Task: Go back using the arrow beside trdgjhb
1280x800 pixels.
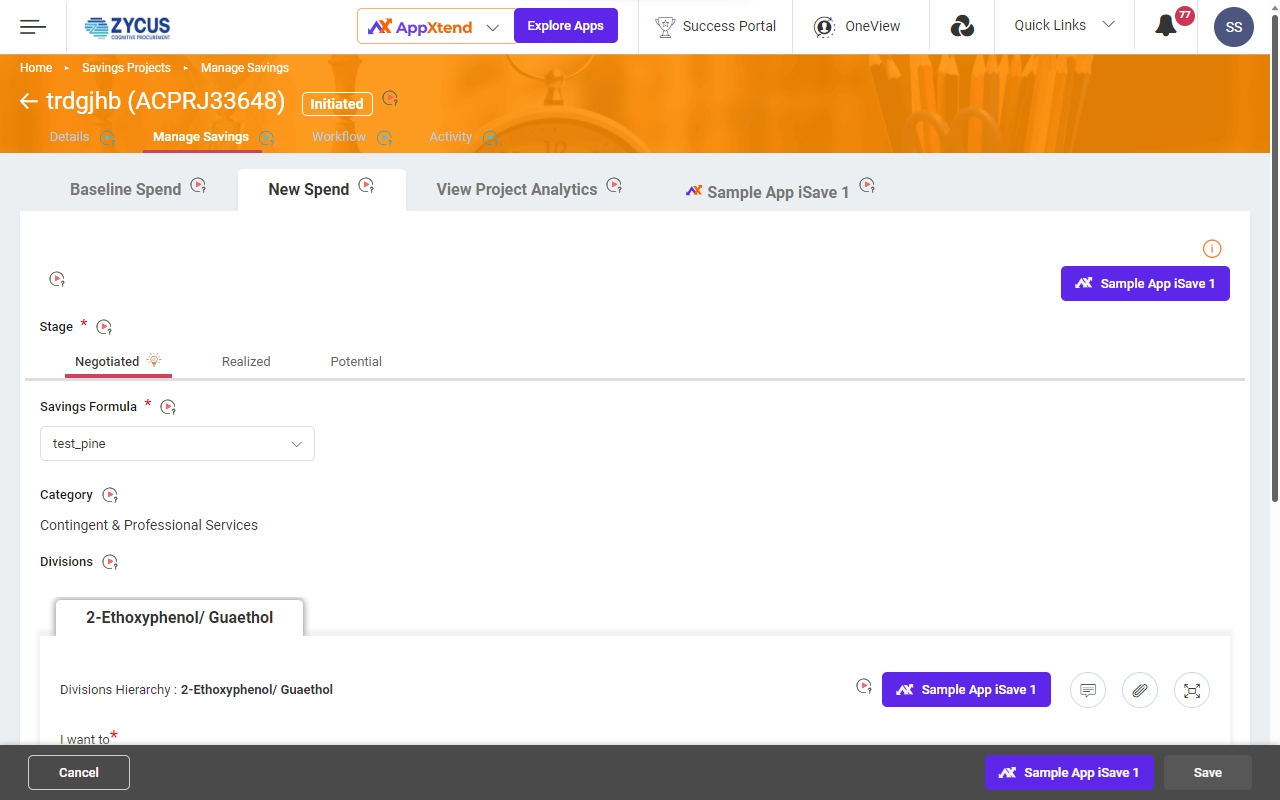Action: 29,101
